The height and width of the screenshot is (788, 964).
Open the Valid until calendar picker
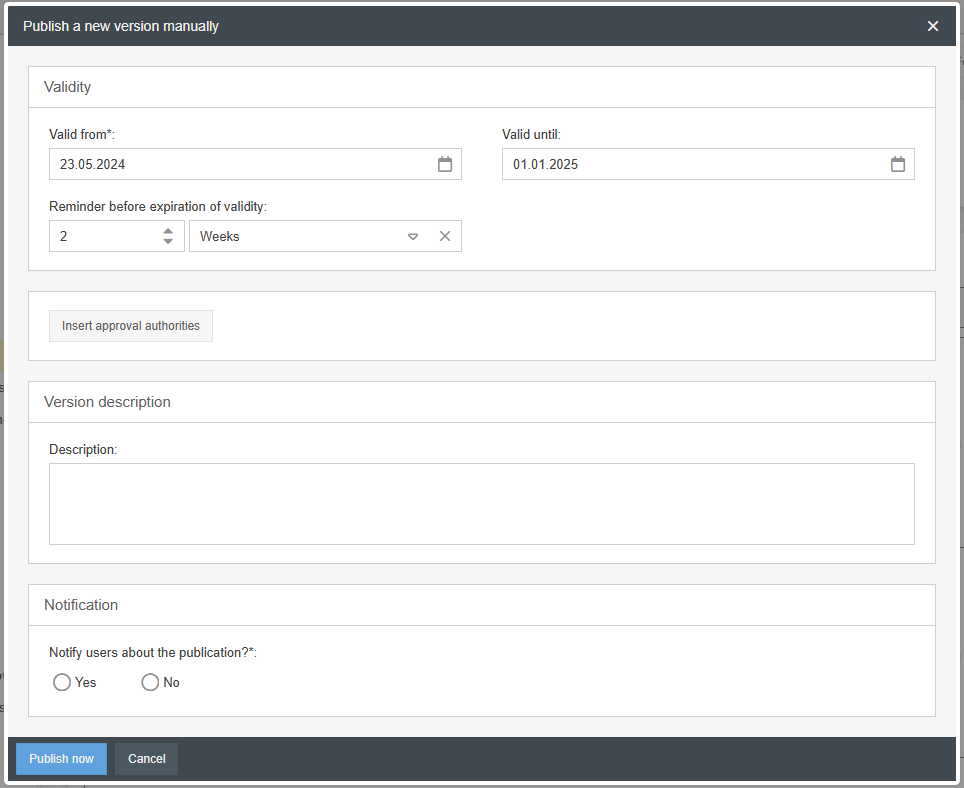(x=898, y=164)
